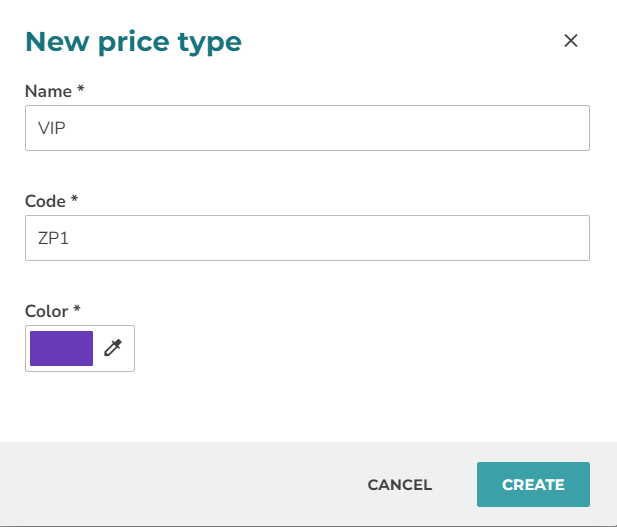
Task: Click the Name field label
Action: 48,91
